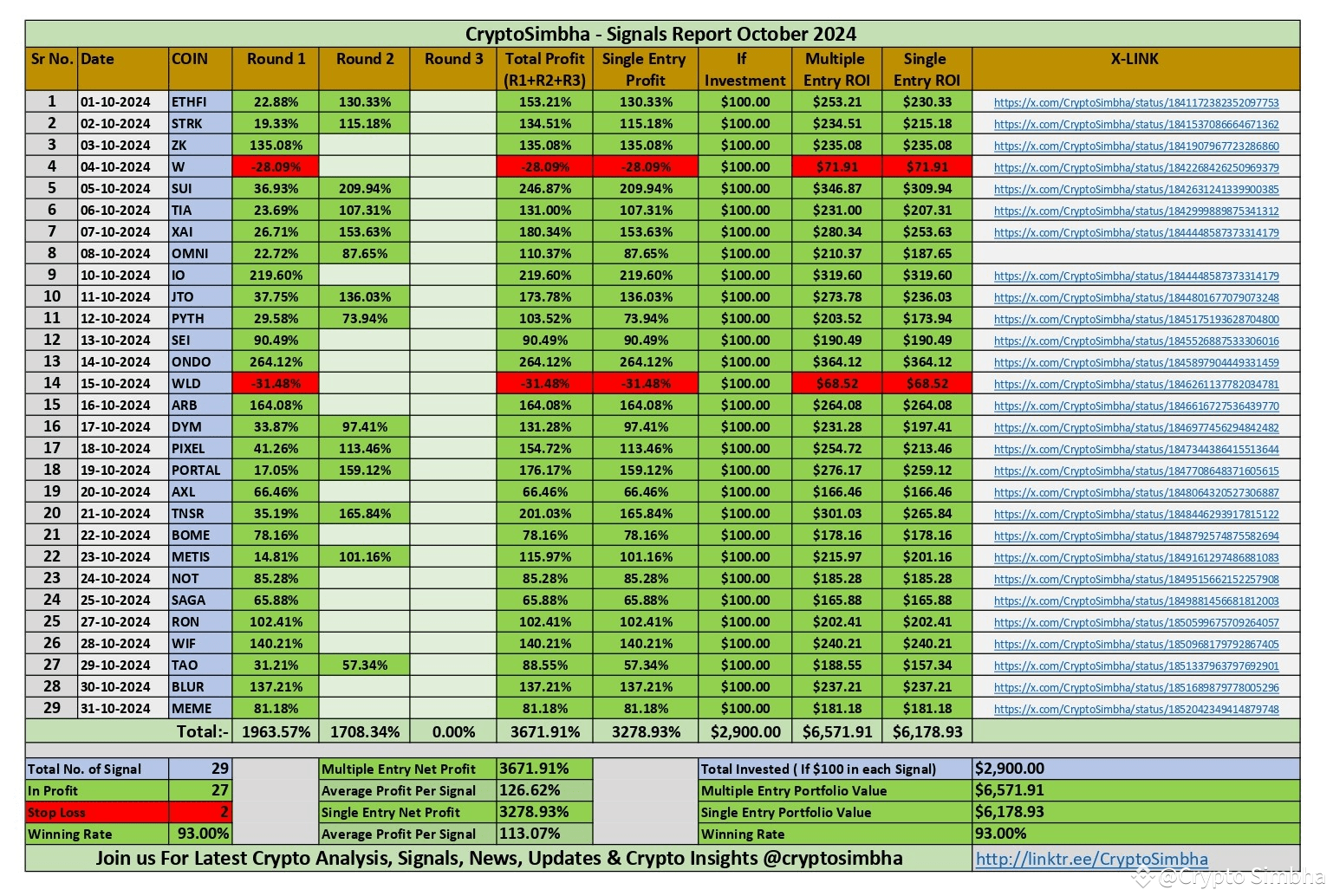Click the In Profit count 27 cell
This screenshot has height=896, width=1333.
200,790
